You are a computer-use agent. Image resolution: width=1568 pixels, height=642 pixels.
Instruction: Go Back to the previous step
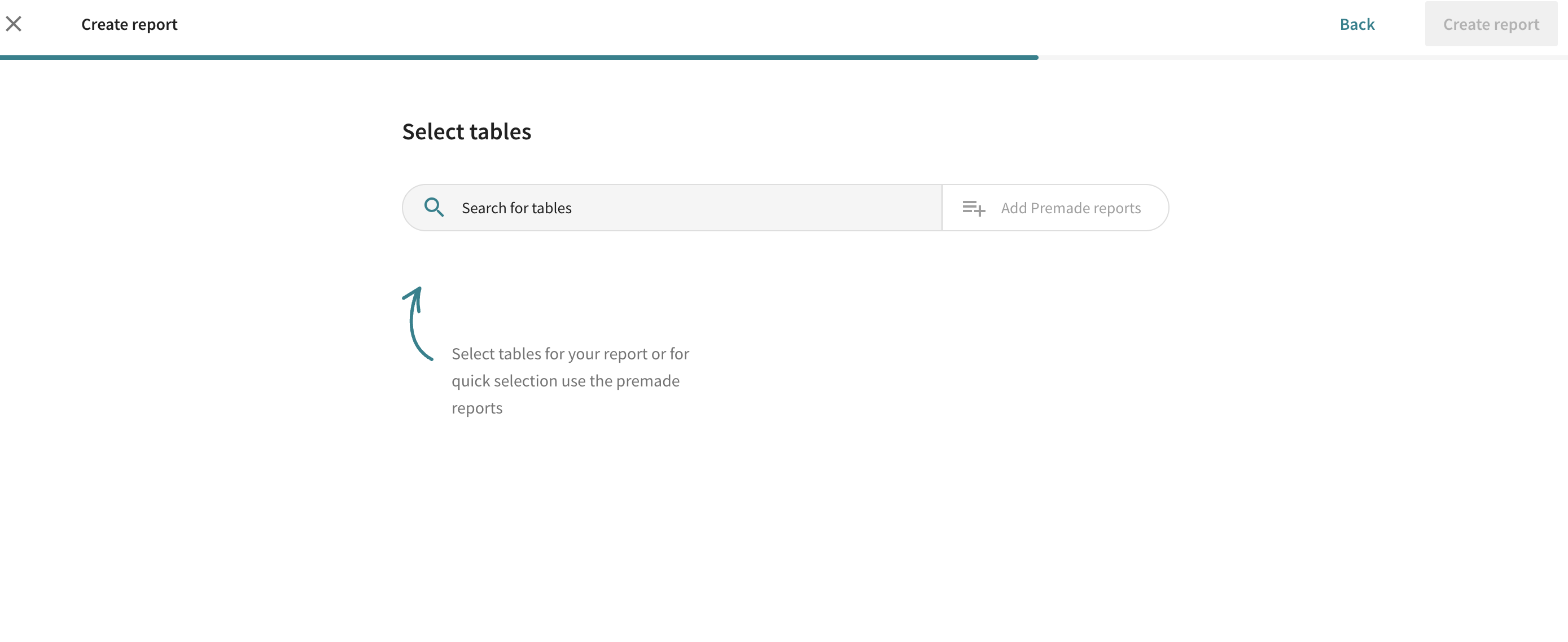[x=1356, y=24]
